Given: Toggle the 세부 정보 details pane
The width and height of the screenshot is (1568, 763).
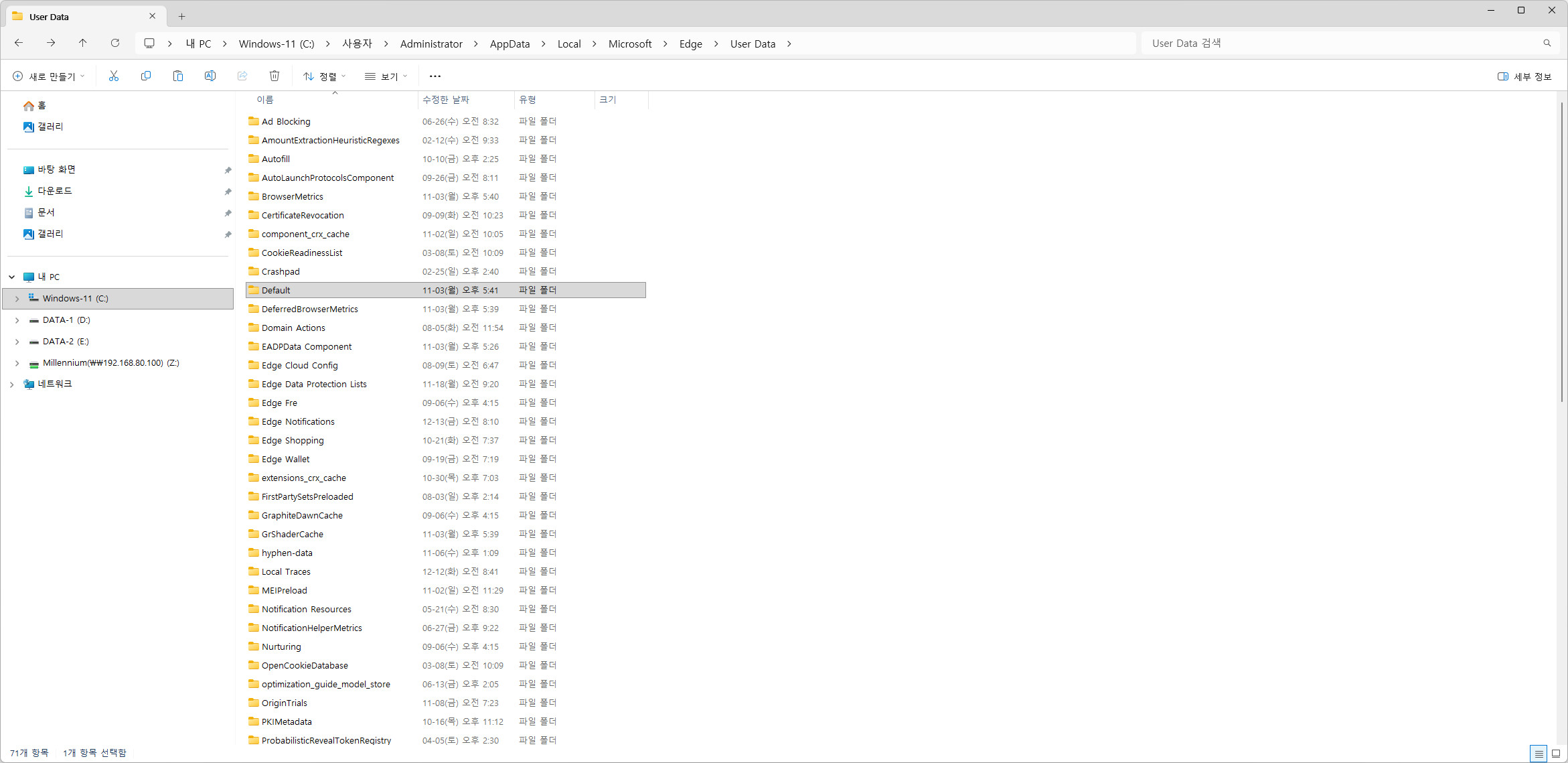Looking at the screenshot, I should coord(1524,76).
